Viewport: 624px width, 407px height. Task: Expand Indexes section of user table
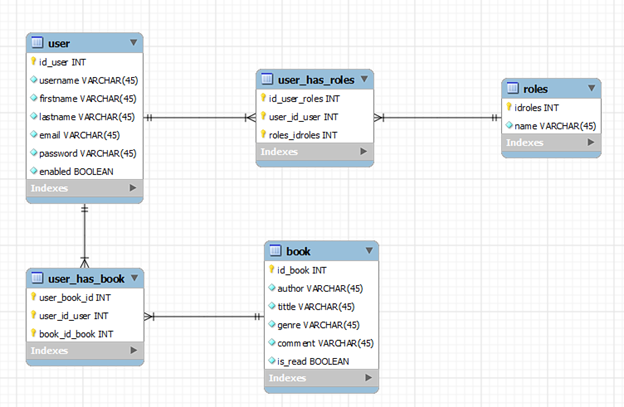tap(133, 188)
